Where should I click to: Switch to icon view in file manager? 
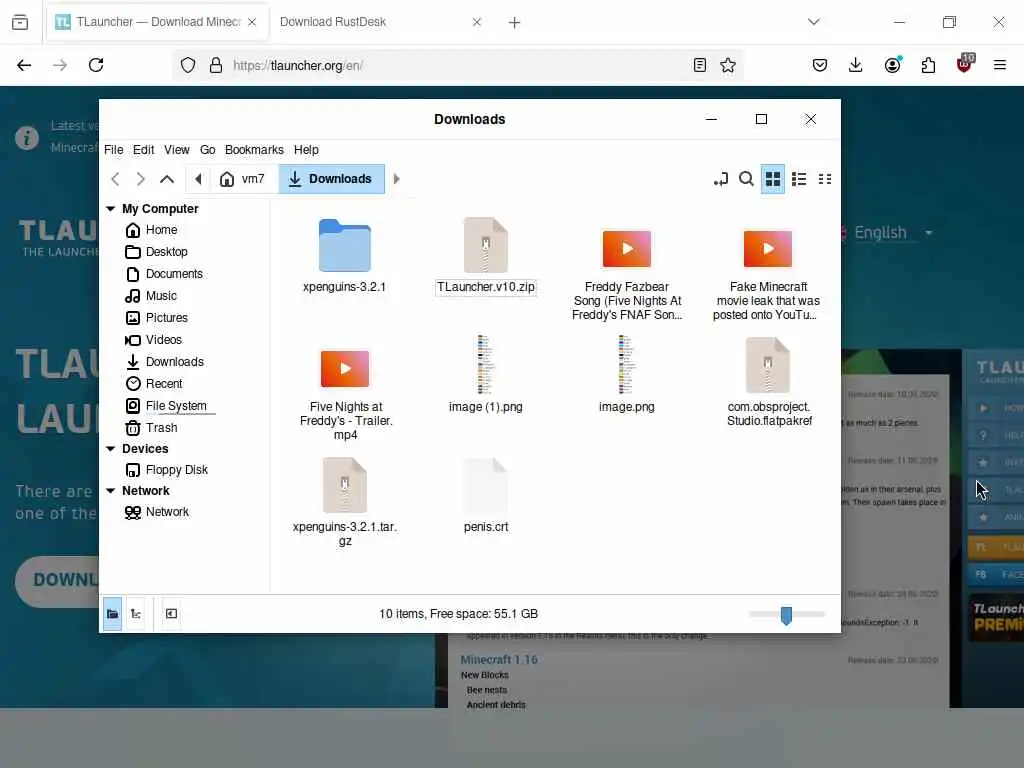click(x=773, y=179)
